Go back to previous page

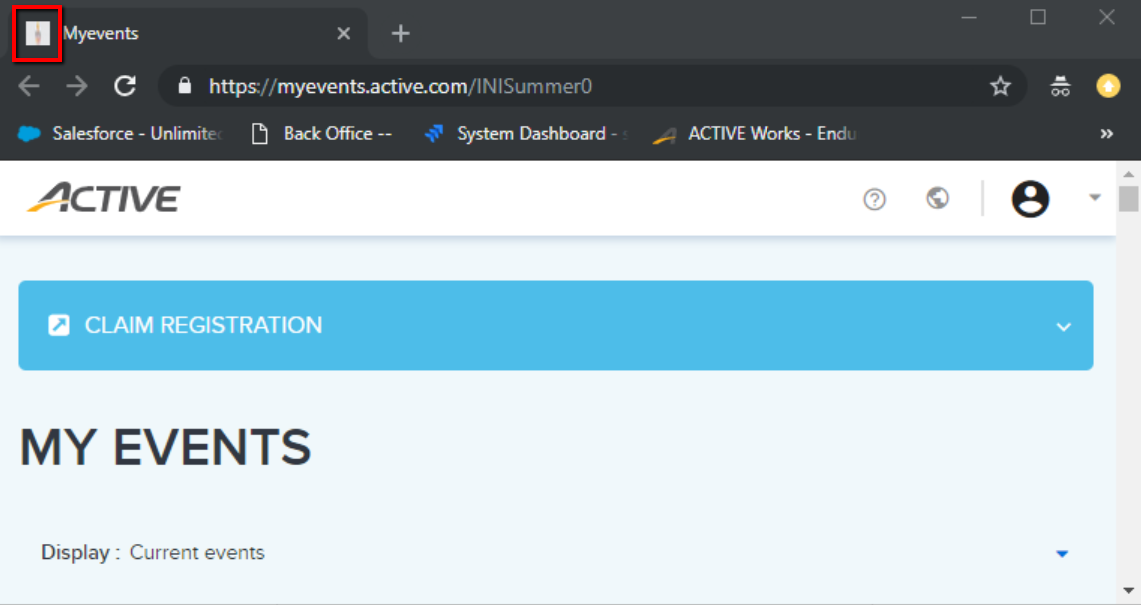coord(29,86)
